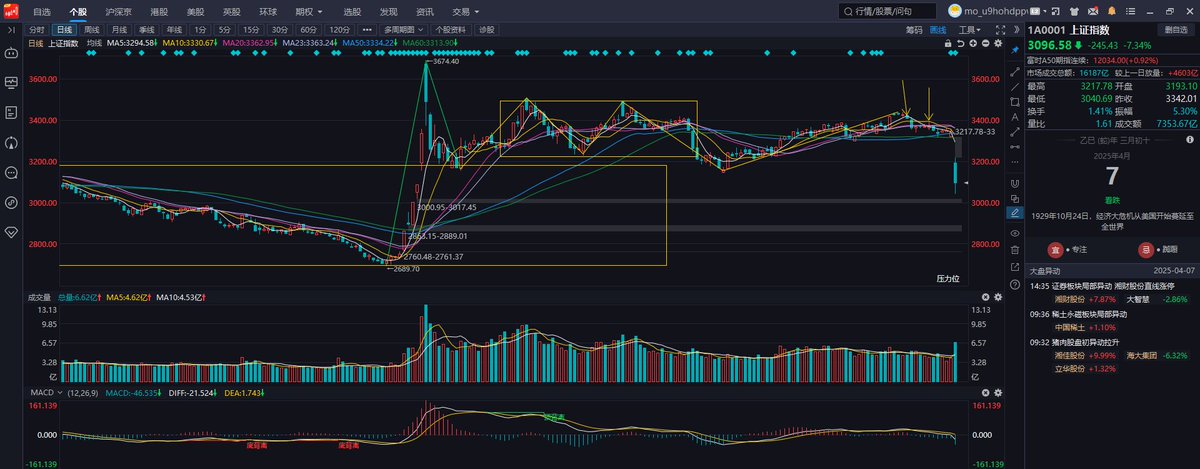
Task: Go to the 自选 watchlist tab
Action: pyautogui.click(x=42, y=10)
